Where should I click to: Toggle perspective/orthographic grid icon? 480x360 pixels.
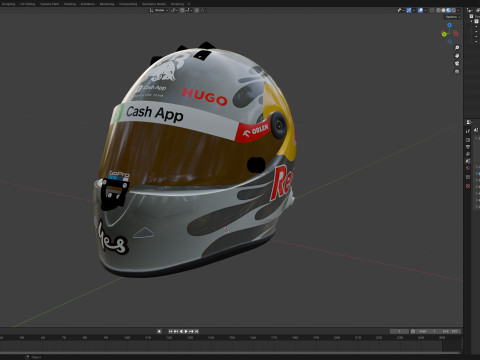pyautogui.click(x=457, y=71)
